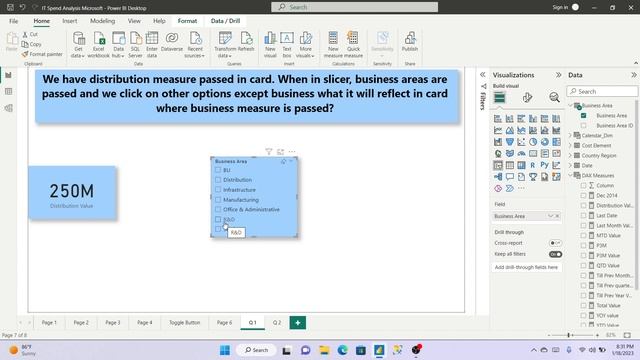The height and width of the screenshot is (360, 640).
Task: Open Recent sources dropdown
Action: click(x=195, y=45)
